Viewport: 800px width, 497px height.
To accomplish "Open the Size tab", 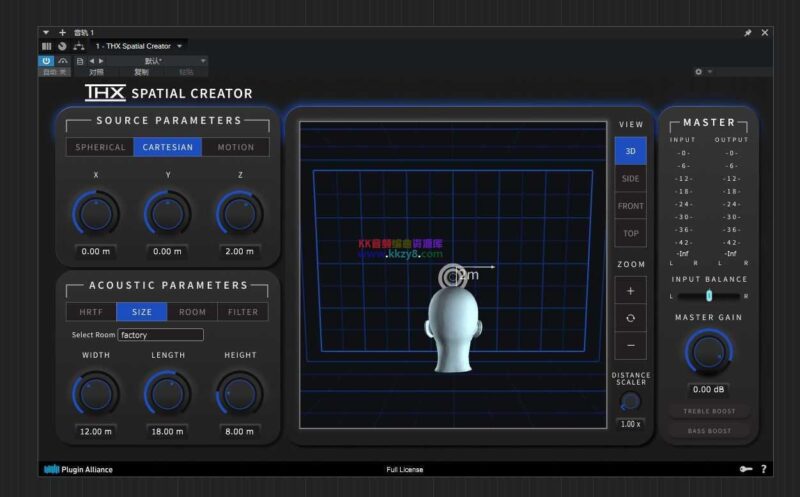I will click(x=142, y=312).
